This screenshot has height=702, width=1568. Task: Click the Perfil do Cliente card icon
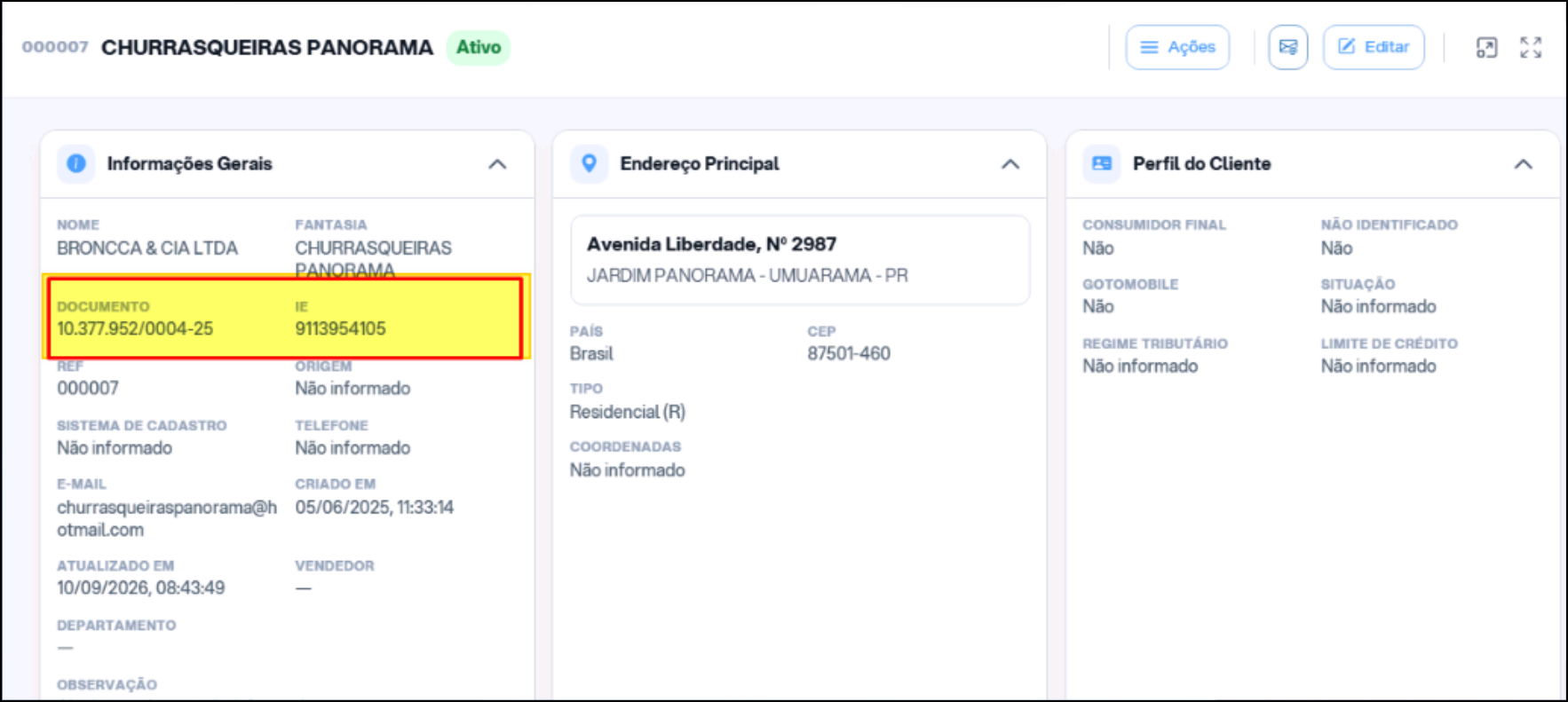[1102, 163]
